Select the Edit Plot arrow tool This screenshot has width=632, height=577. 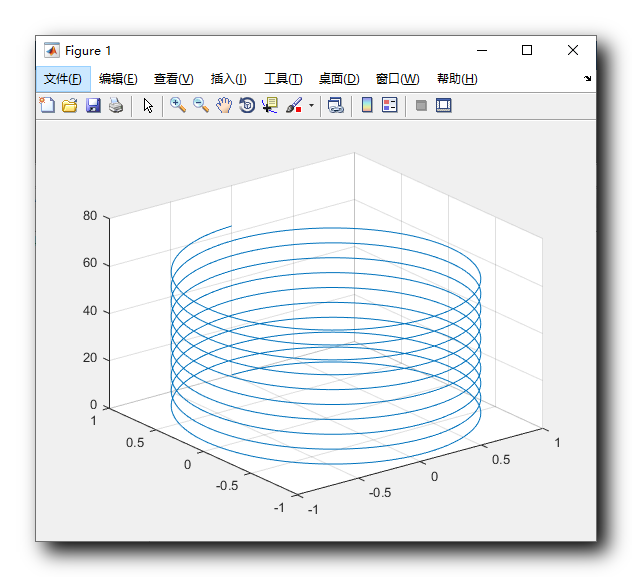pyautogui.click(x=148, y=106)
